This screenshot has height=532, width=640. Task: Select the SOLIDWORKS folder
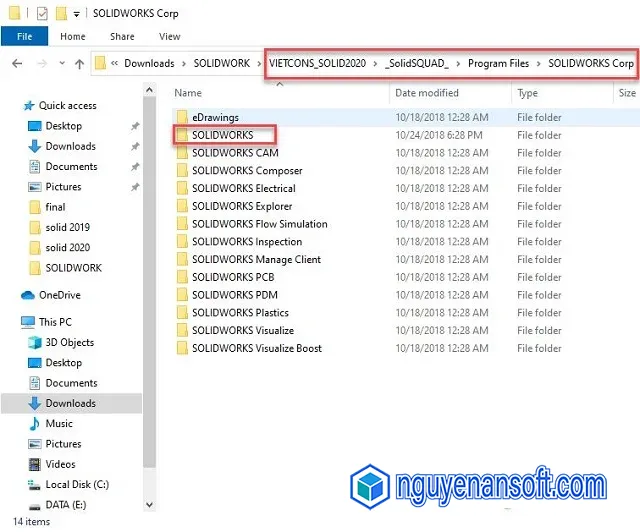click(x=222, y=135)
